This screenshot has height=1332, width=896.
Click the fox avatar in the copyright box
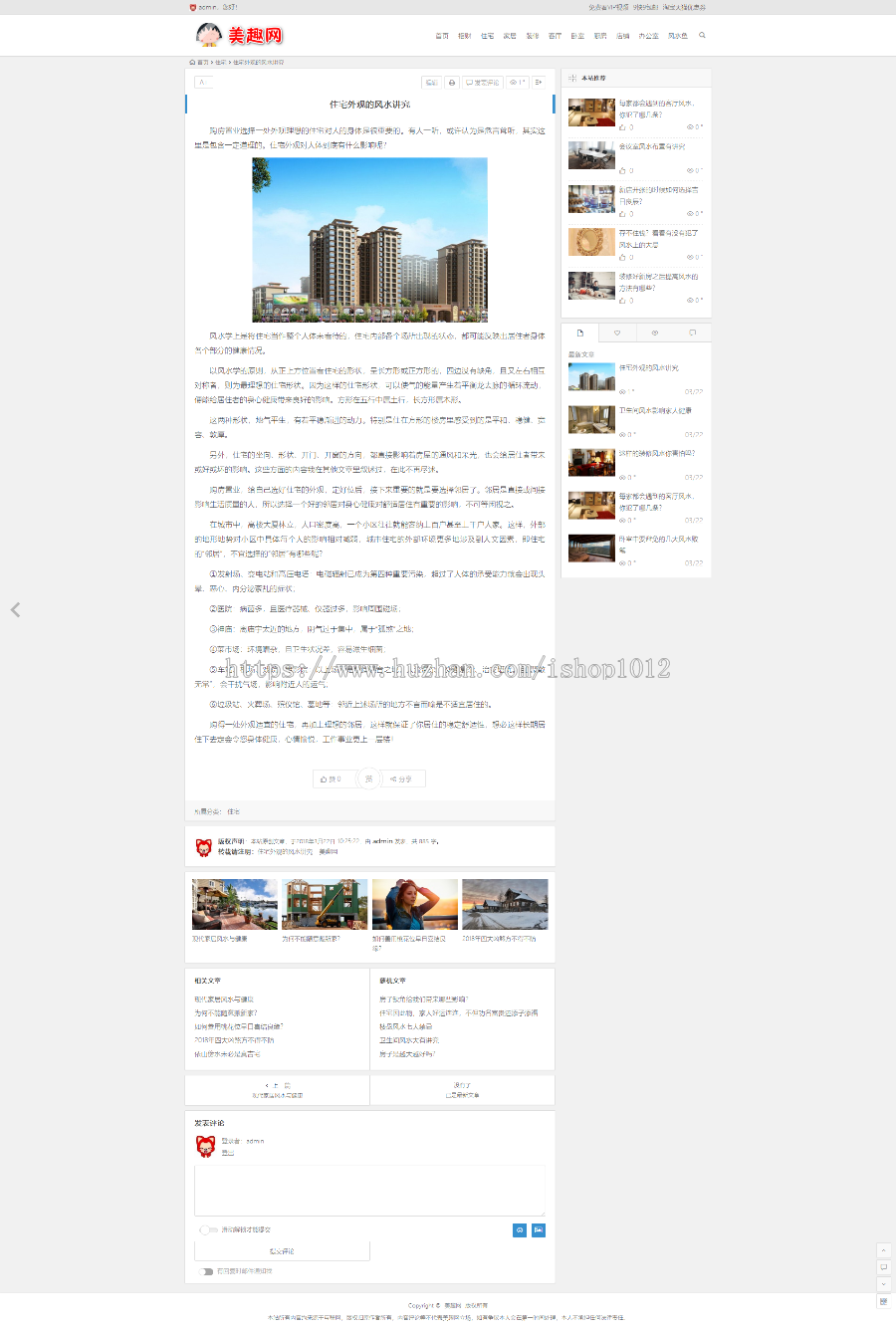point(204,847)
